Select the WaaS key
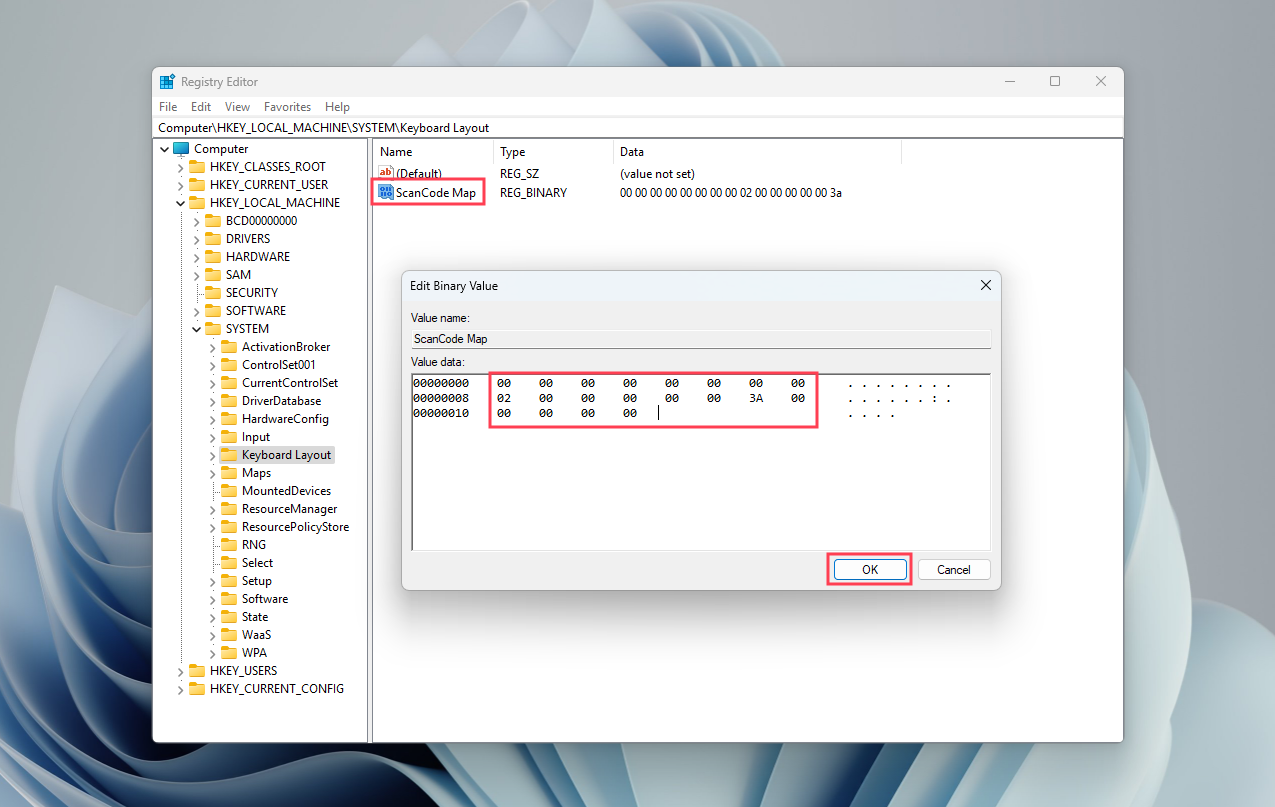This screenshot has width=1275, height=807. [x=256, y=635]
